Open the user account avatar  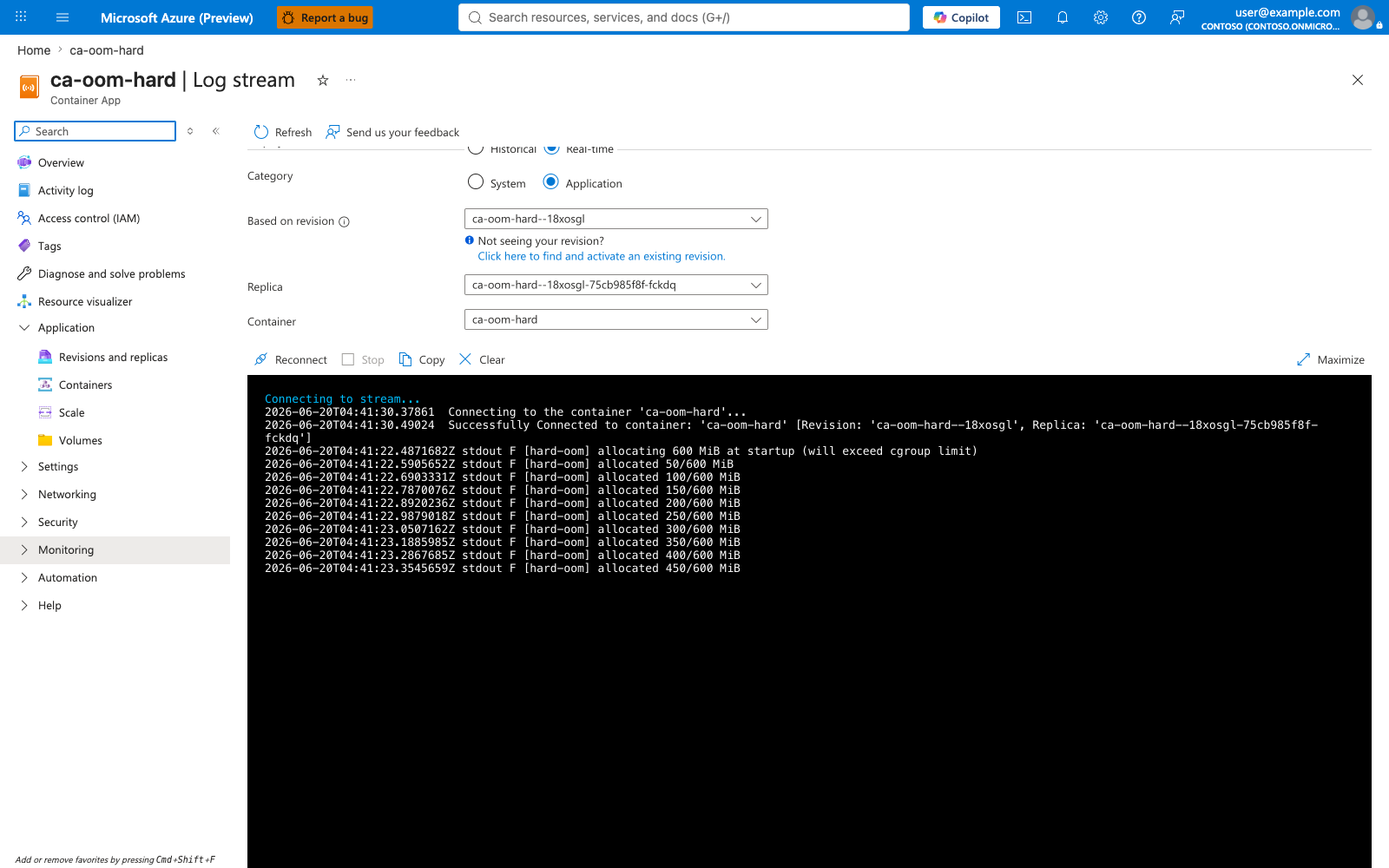[x=1363, y=17]
